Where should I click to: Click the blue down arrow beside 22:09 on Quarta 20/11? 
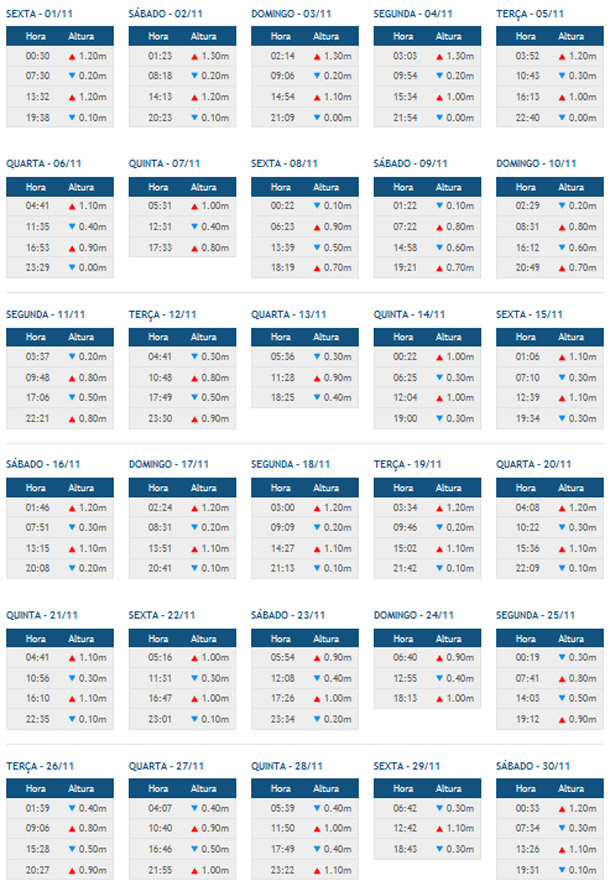[x=562, y=567]
